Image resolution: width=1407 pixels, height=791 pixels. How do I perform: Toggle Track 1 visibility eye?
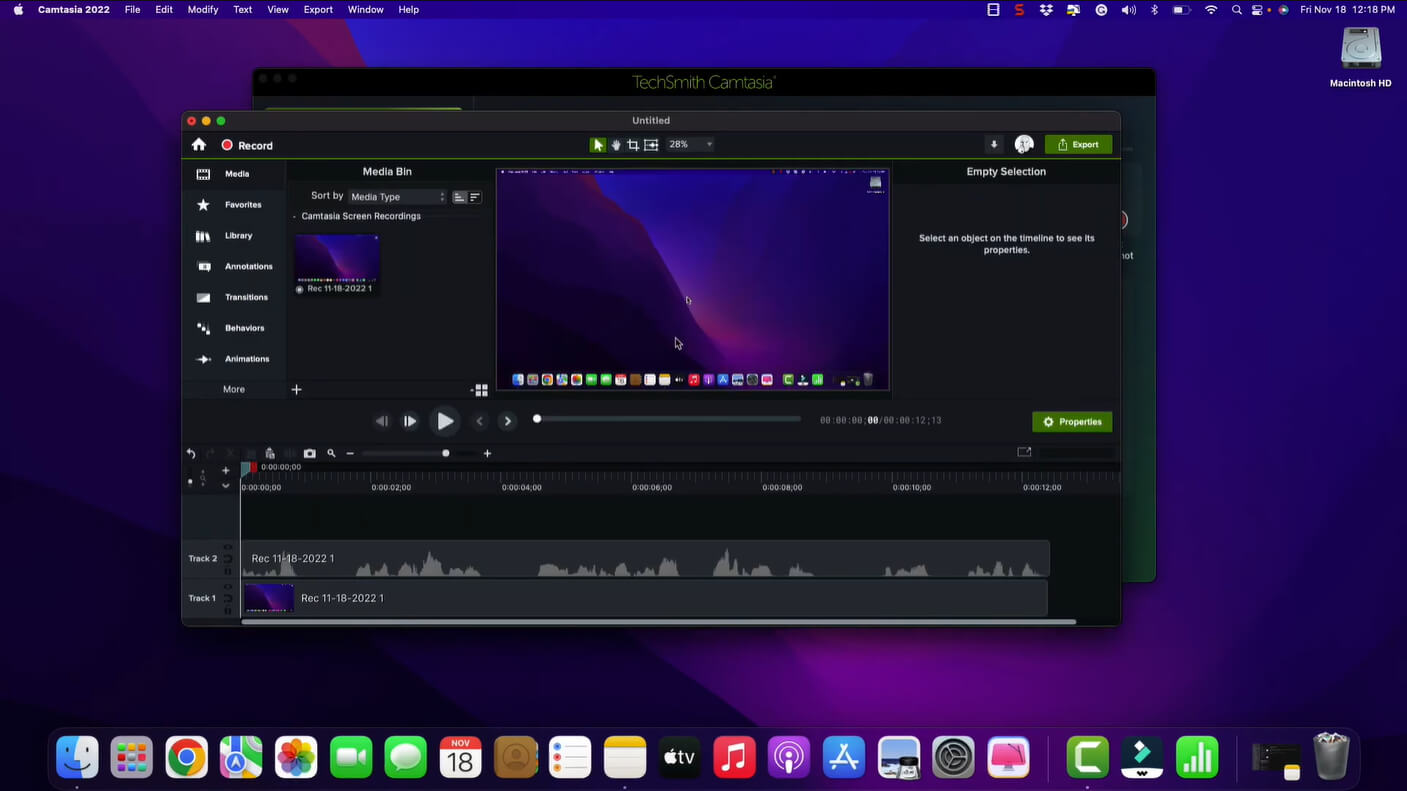(227, 586)
